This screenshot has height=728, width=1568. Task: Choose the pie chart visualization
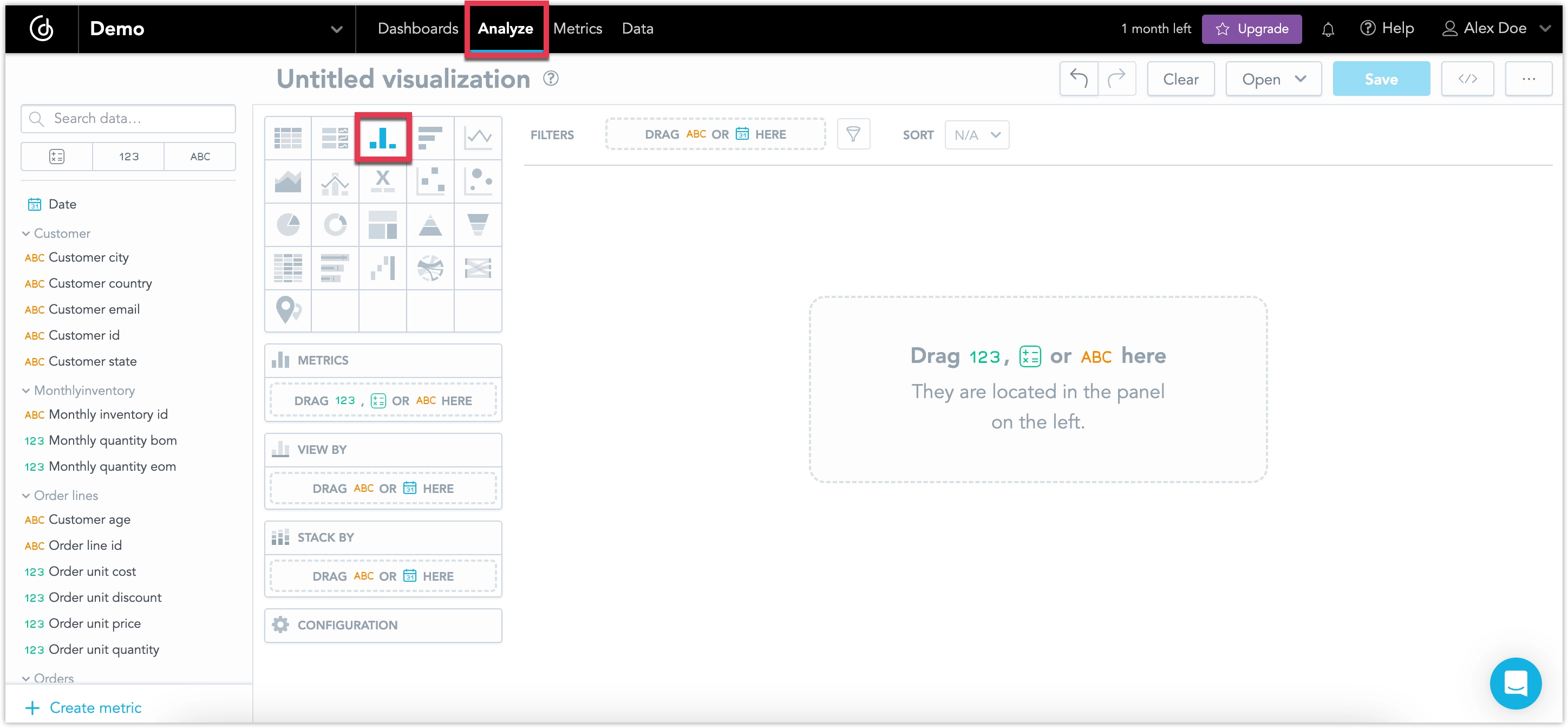tap(288, 224)
